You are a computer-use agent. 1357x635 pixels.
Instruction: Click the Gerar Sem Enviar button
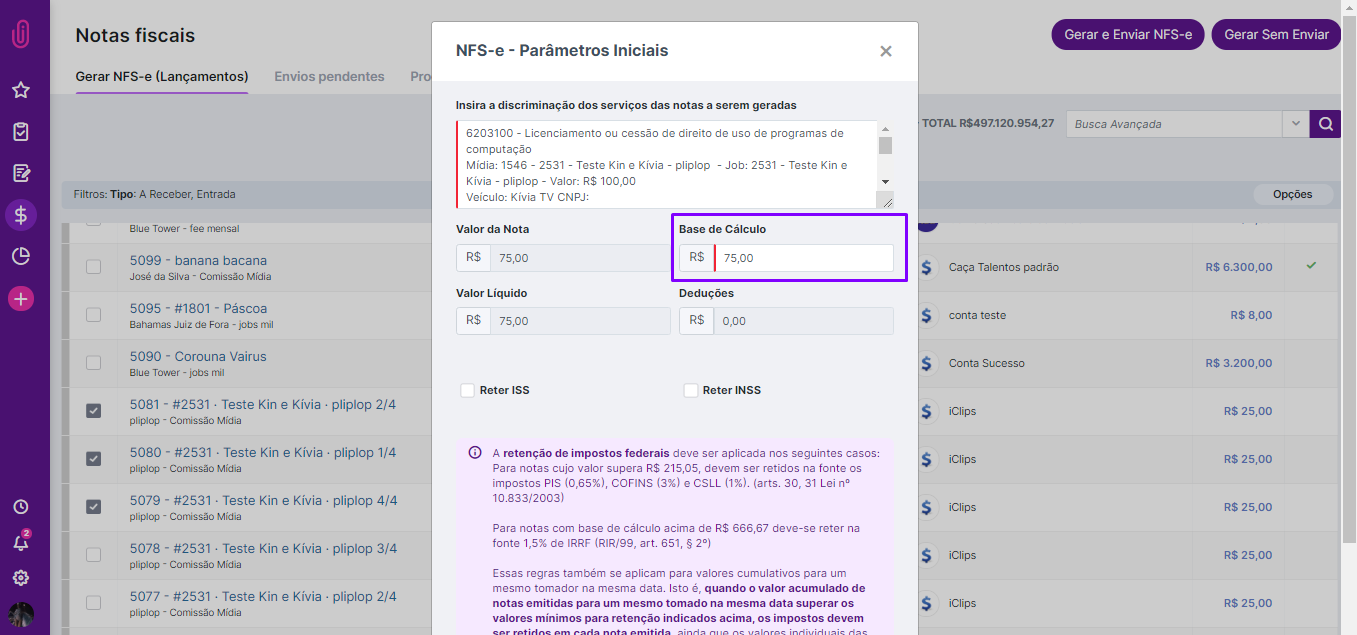pyautogui.click(x=1276, y=34)
